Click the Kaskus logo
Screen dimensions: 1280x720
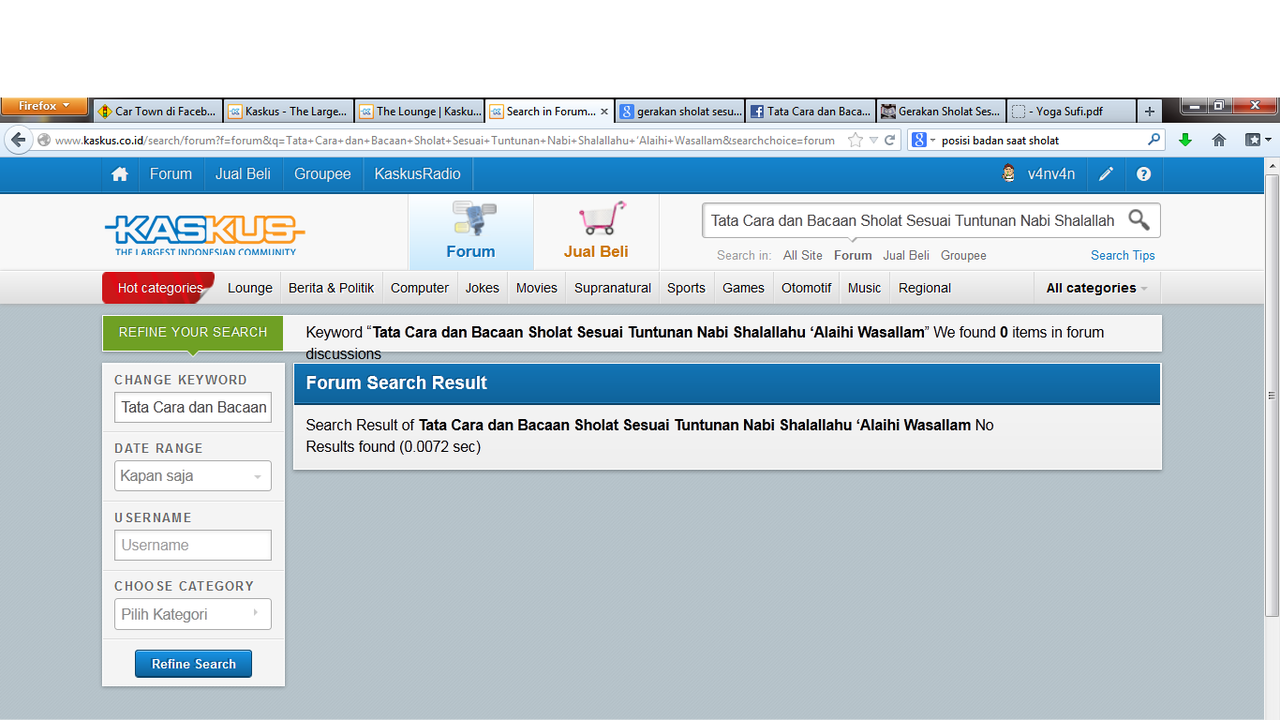[x=205, y=235]
